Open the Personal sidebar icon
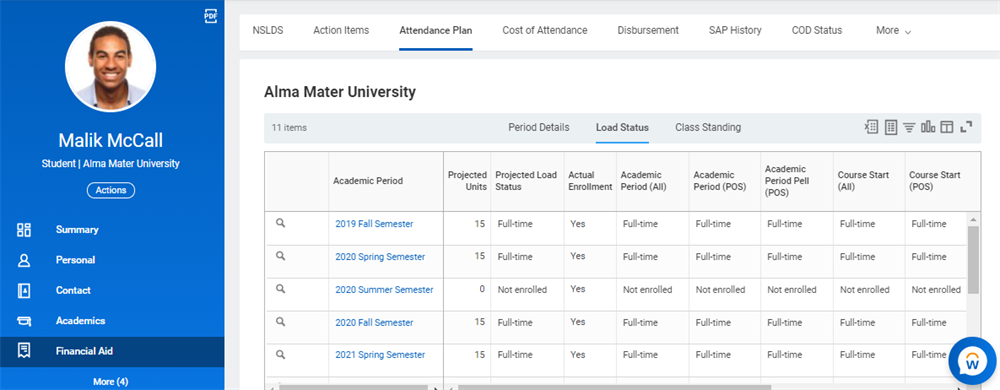 [x=24, y=260]
